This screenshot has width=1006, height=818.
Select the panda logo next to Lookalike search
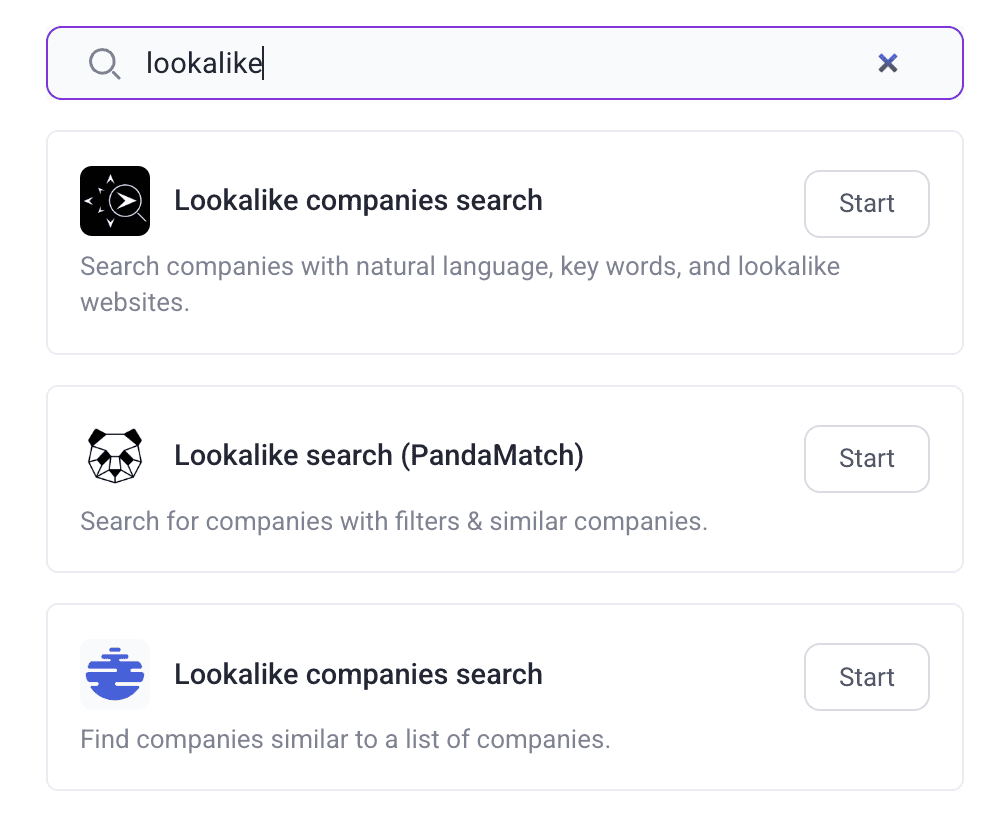click(x=114, y=455)
